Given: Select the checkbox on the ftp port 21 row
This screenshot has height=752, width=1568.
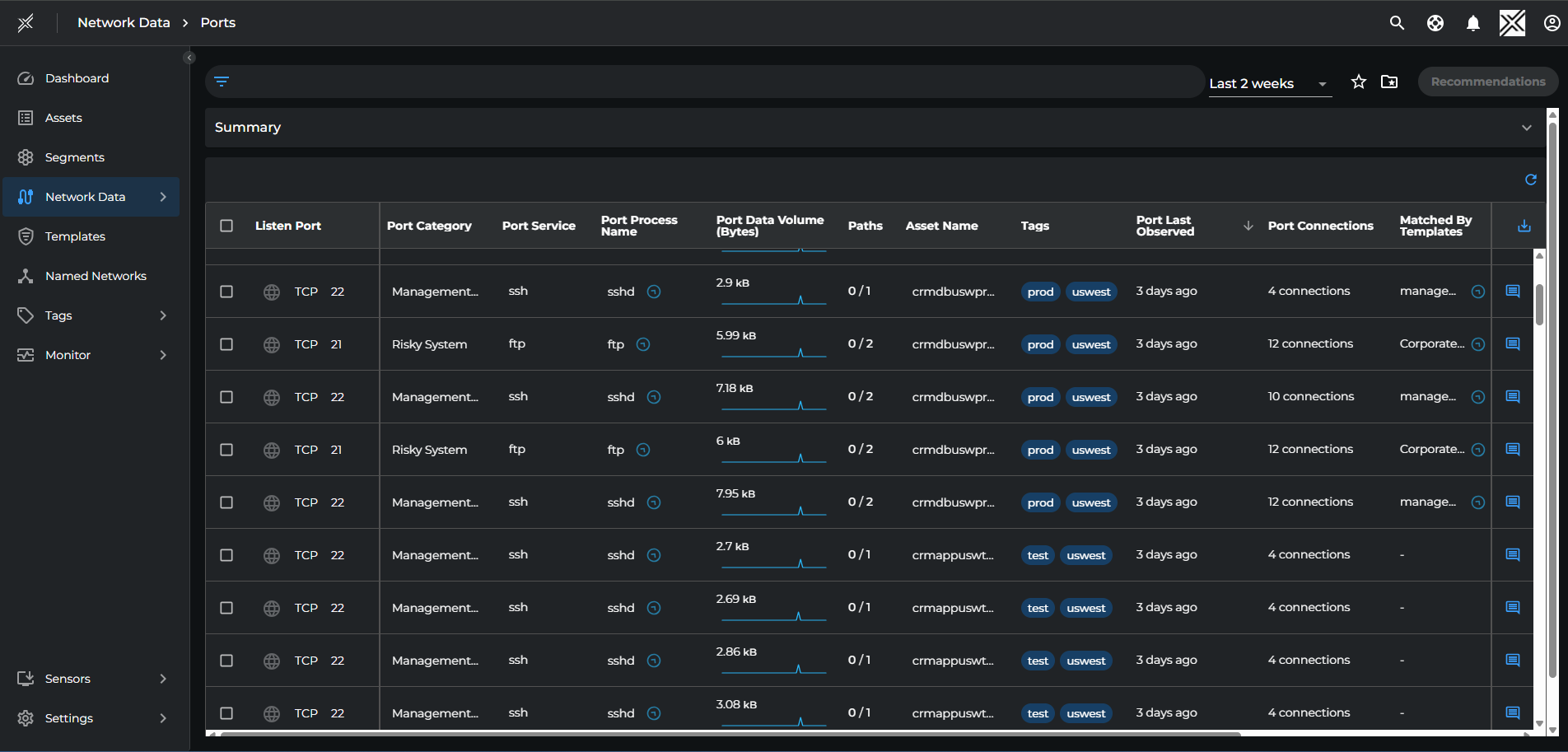Looking at the screenshot, I should coord(226,344).
